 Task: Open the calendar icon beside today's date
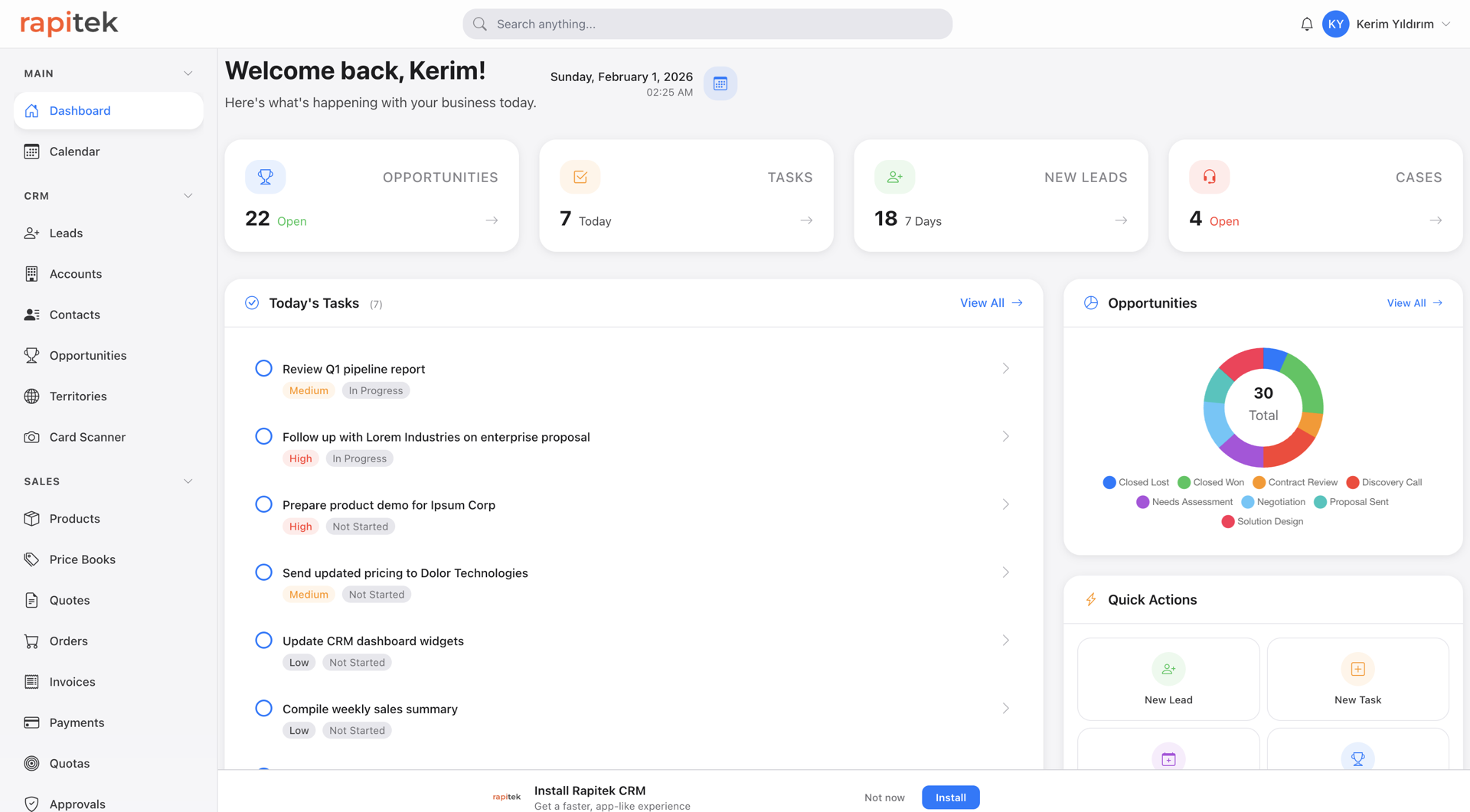[x=720, y=83]
